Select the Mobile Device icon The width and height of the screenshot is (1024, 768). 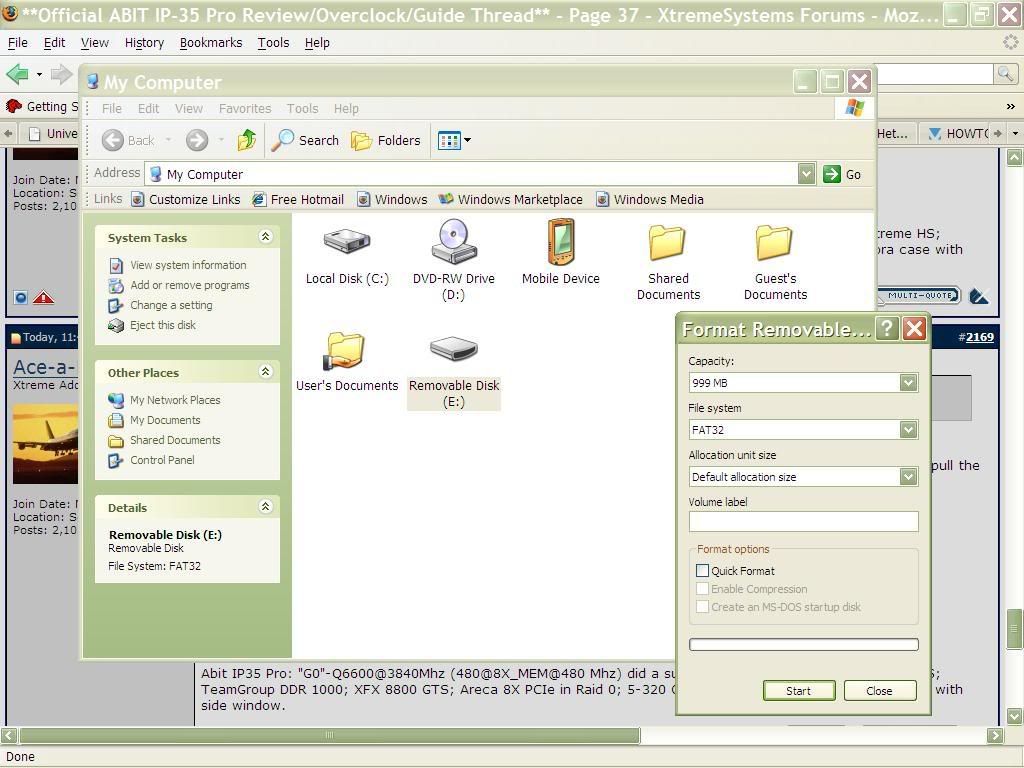pyautogui.click(x=560, y=242)
